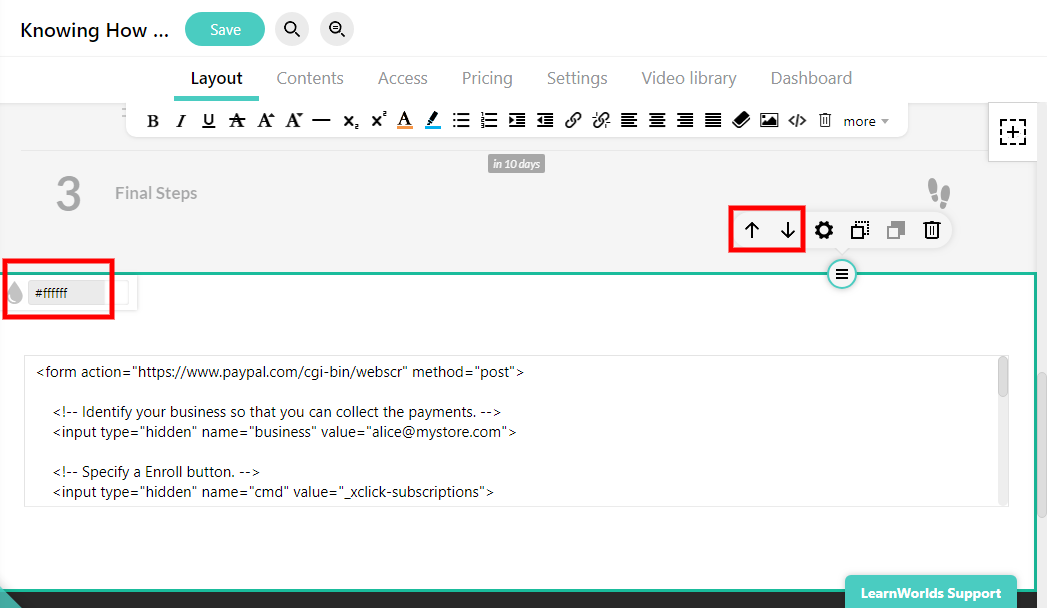Click the trash icon in the text toolbar

[x=825, y=120]
